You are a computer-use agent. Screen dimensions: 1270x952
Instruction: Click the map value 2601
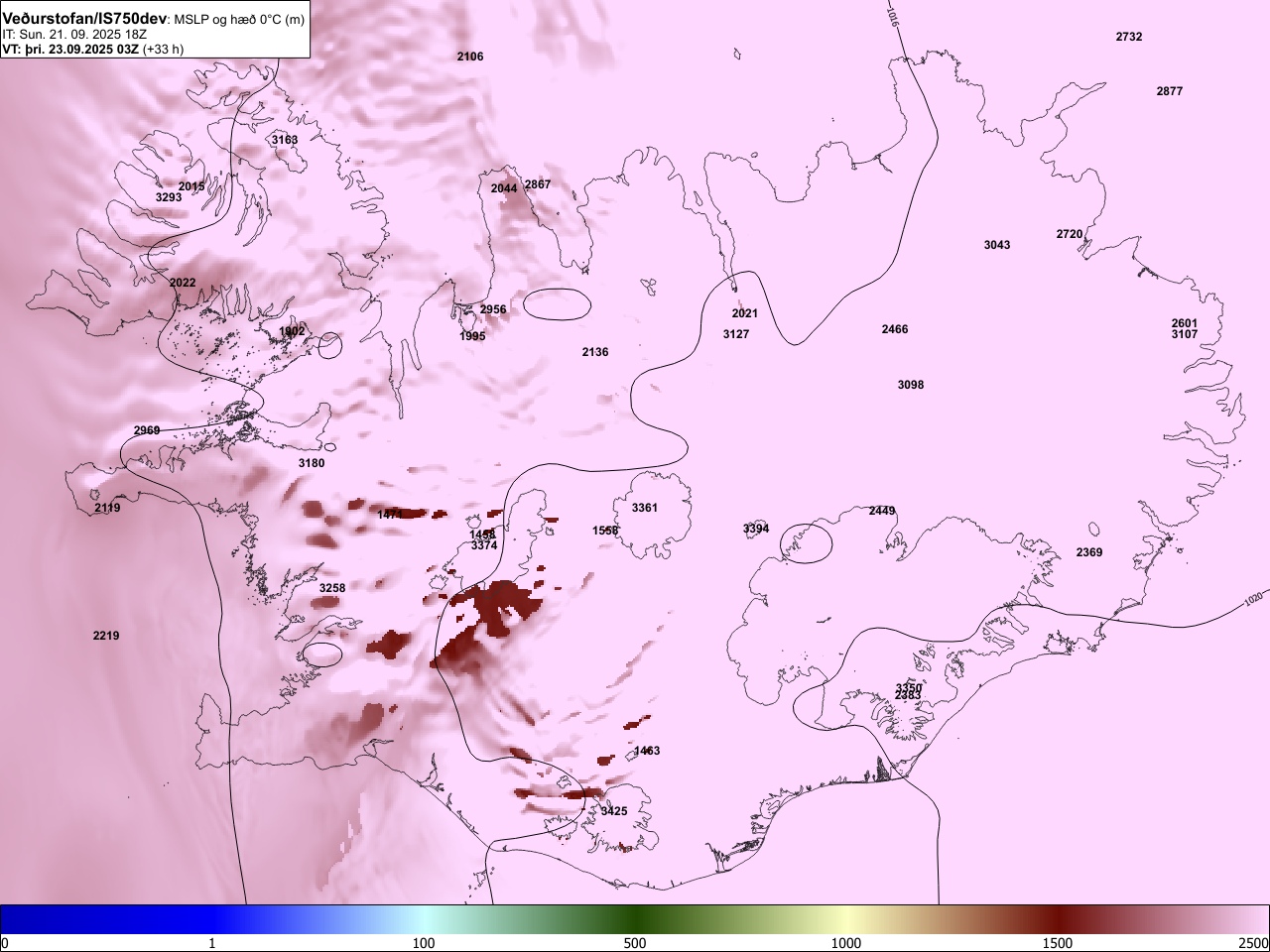click(1185, 323)
